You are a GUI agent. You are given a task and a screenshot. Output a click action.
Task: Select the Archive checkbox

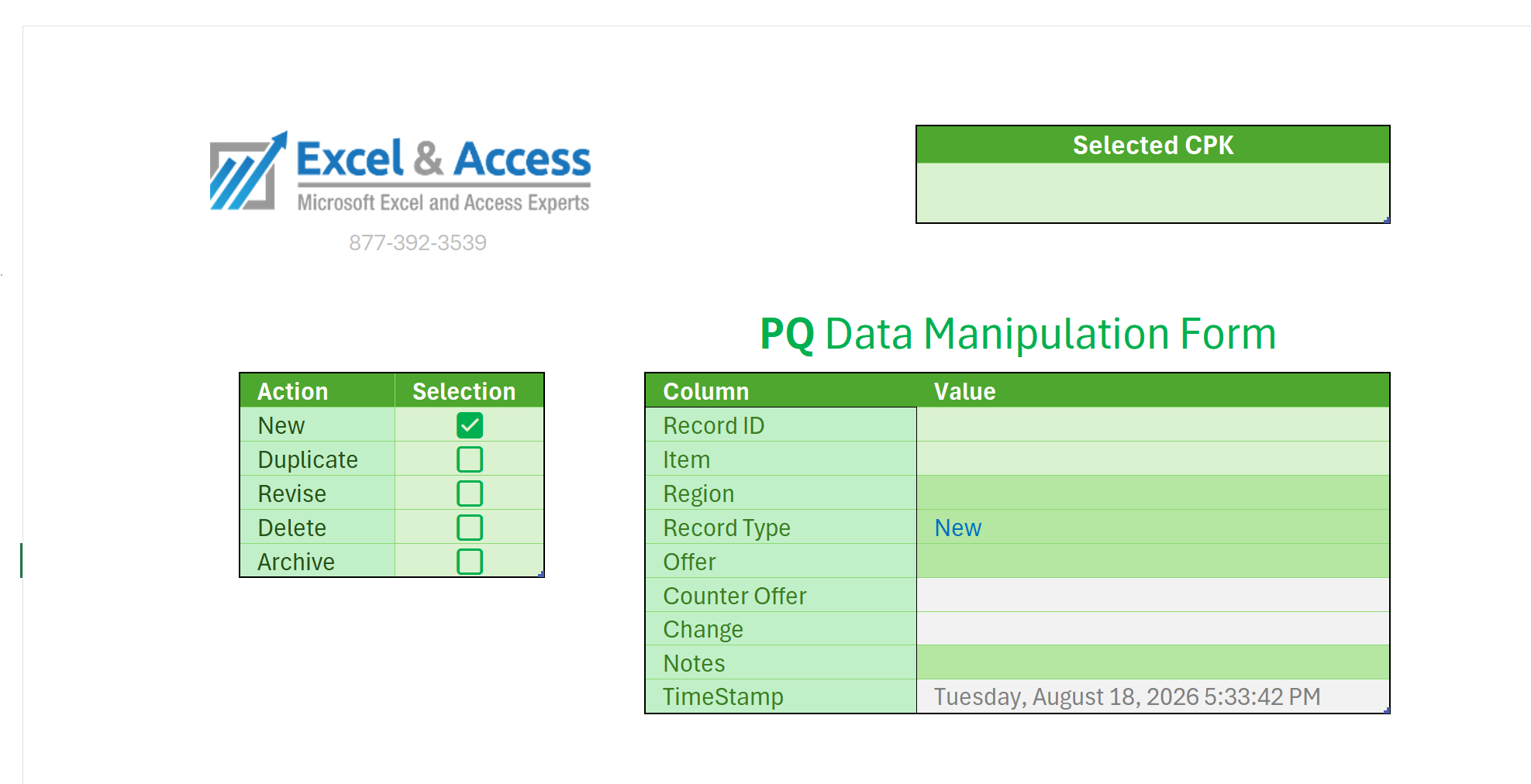(x=470, y=562)
